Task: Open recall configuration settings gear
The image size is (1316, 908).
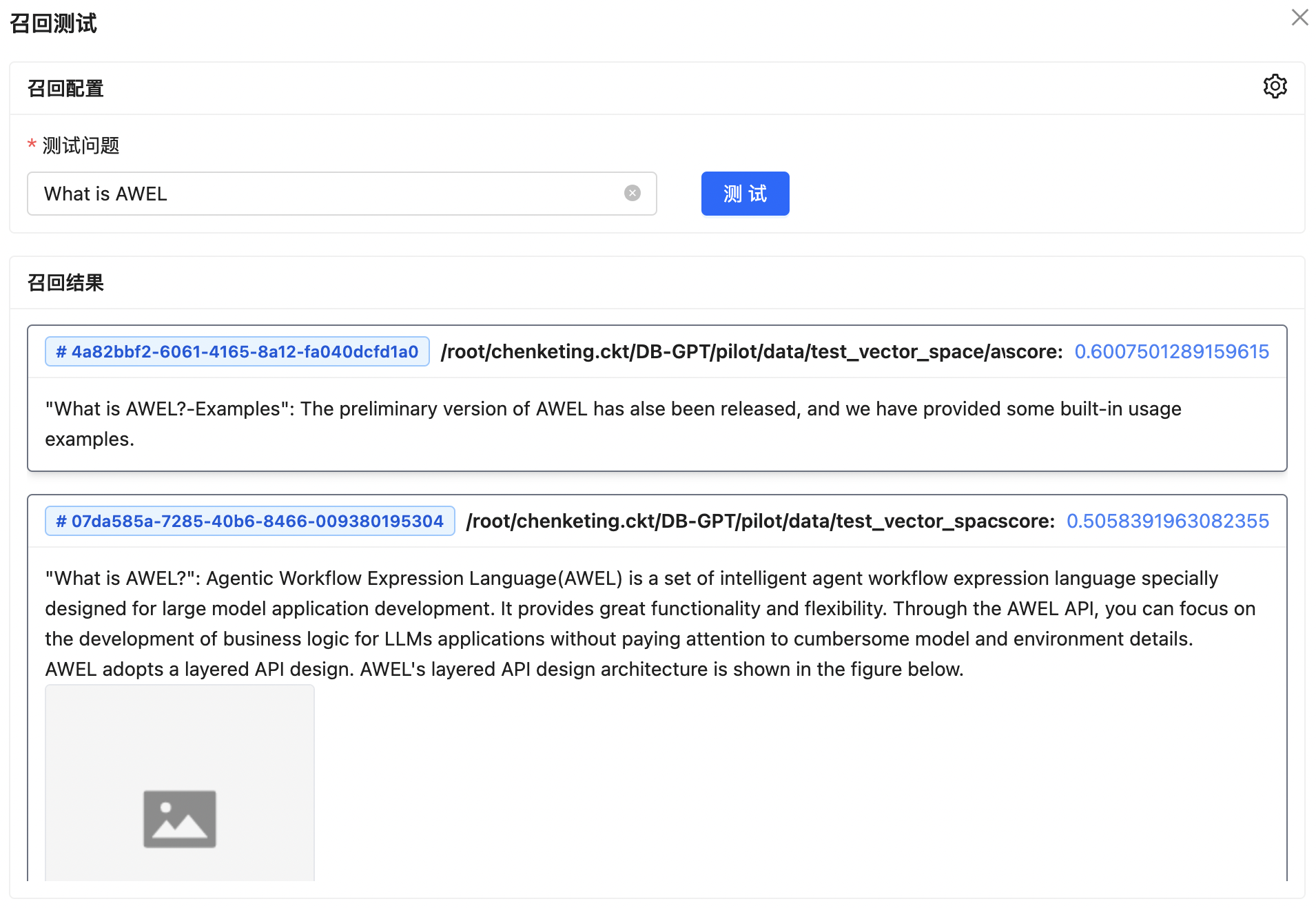Action: tap(1275, 87)
